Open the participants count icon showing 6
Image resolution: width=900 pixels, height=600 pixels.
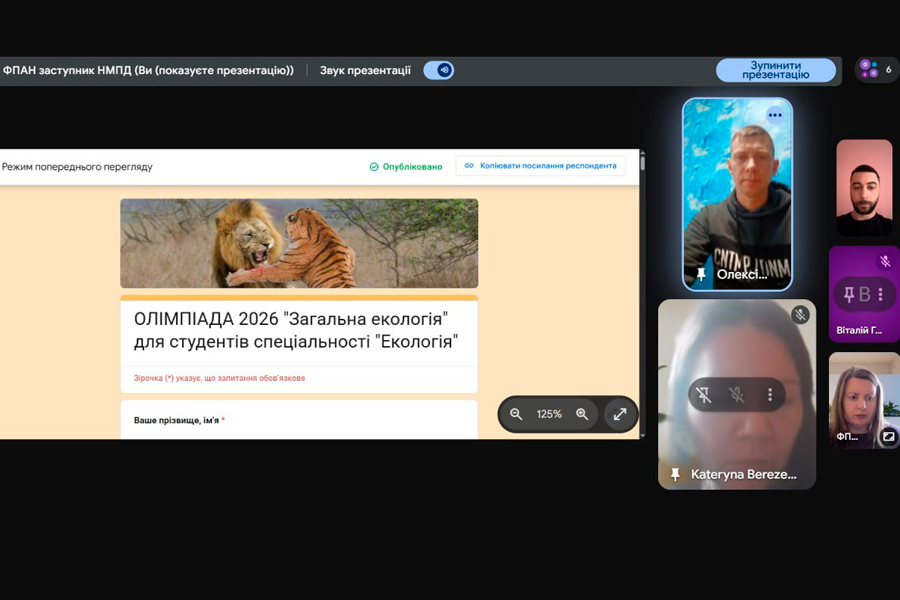click(876, 69)
